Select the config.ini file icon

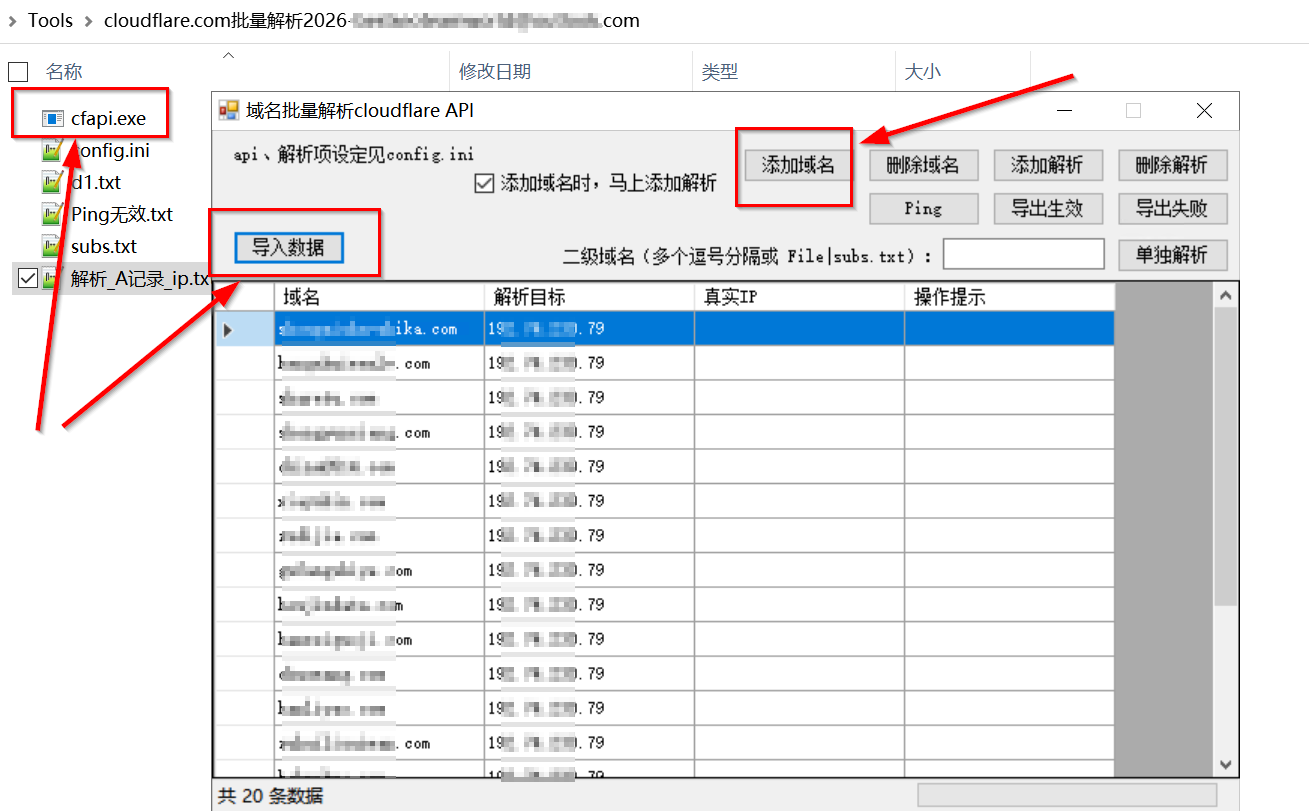(53, 150)
